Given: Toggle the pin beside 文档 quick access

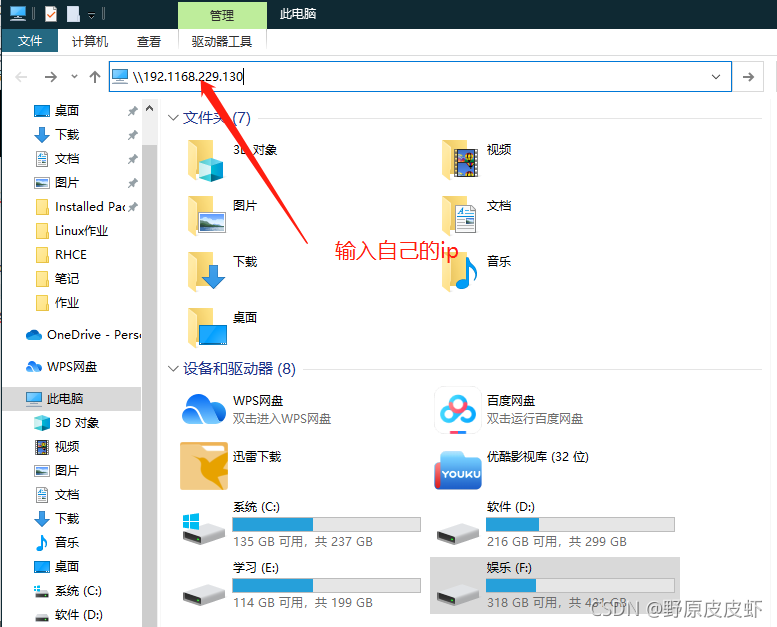Looking at the screenshot, I should (132, 159).
